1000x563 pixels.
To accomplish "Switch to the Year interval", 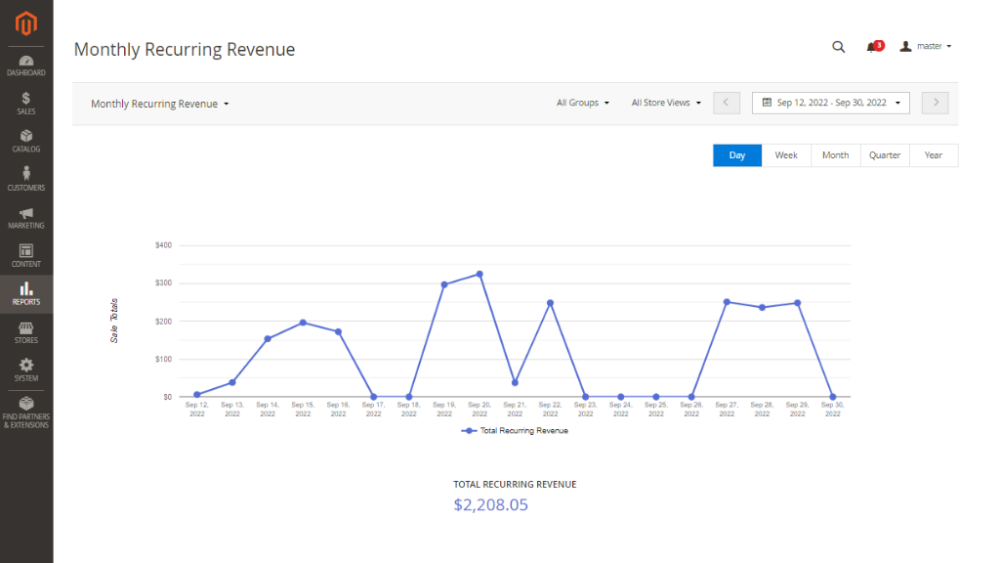I will coord(934,156).
